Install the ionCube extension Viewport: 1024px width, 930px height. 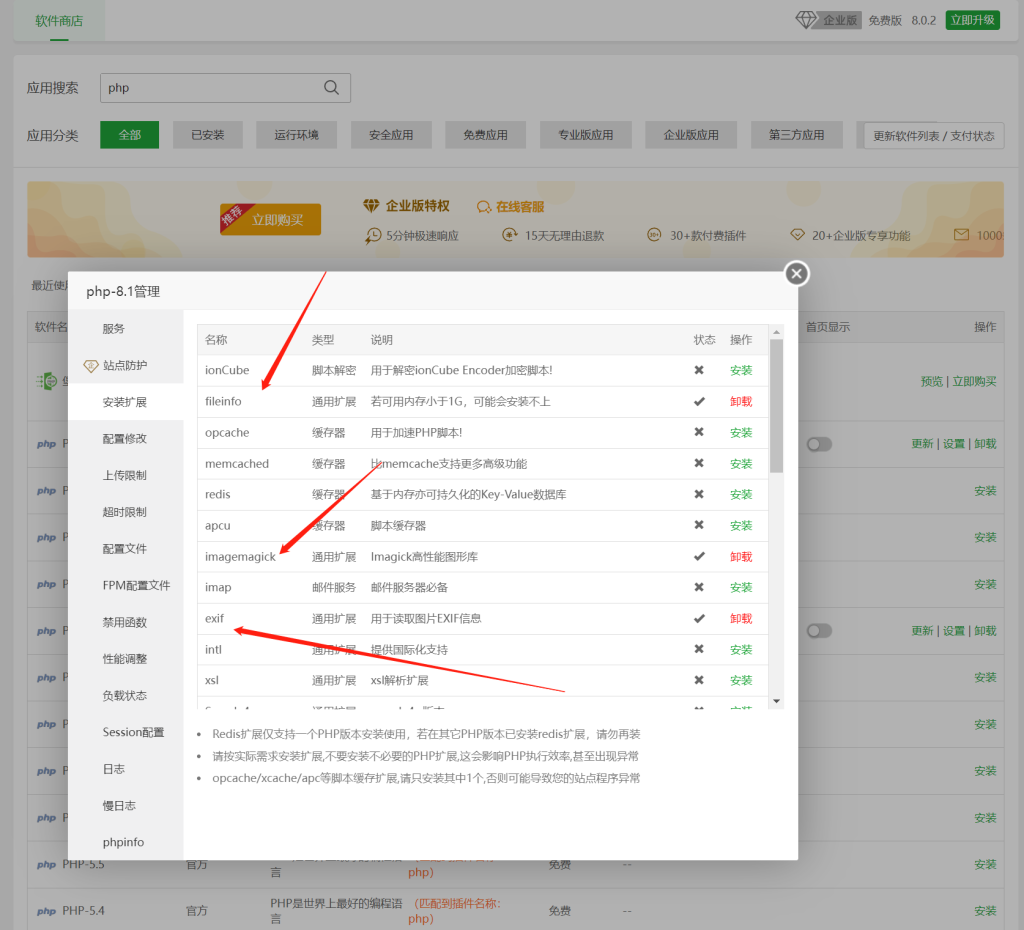[741, 369]
